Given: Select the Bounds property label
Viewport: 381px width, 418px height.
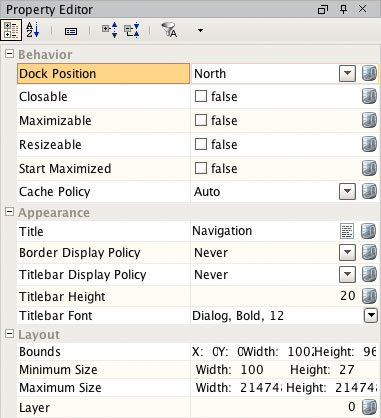Looking at the screenshot, I should click(x=40, y=352).
